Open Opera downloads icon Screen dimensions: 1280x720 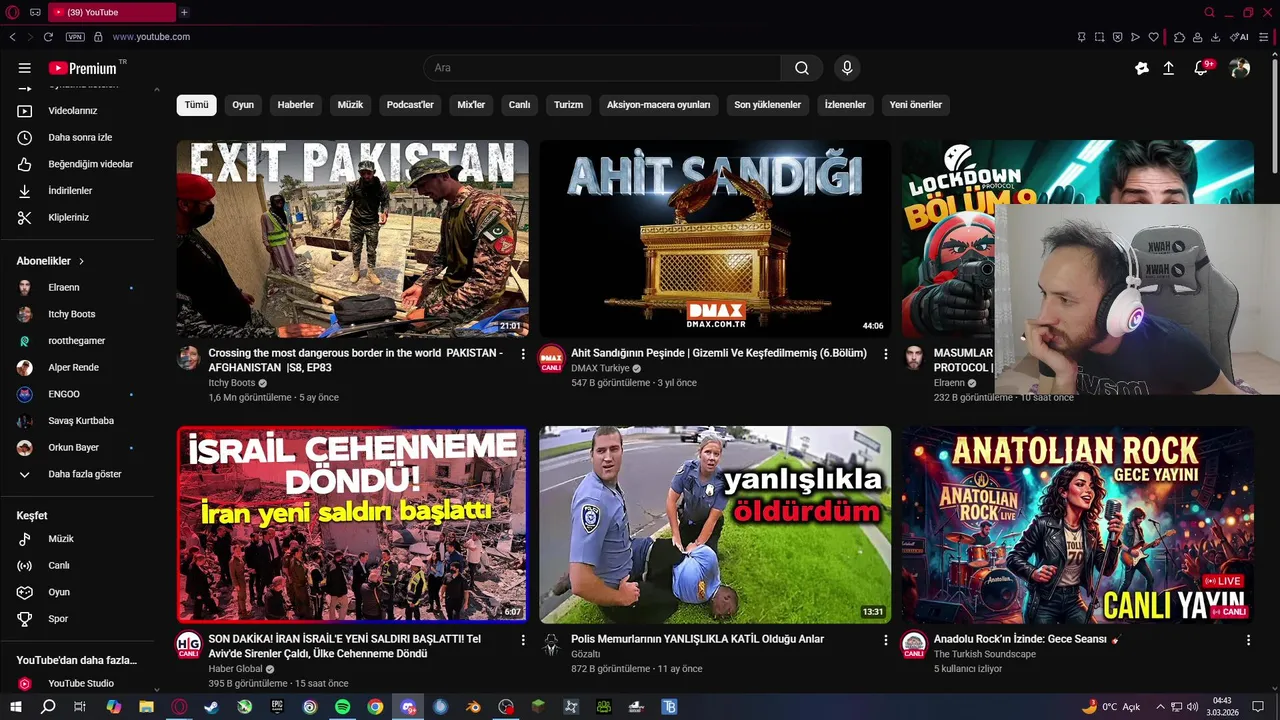point(1215,37)
